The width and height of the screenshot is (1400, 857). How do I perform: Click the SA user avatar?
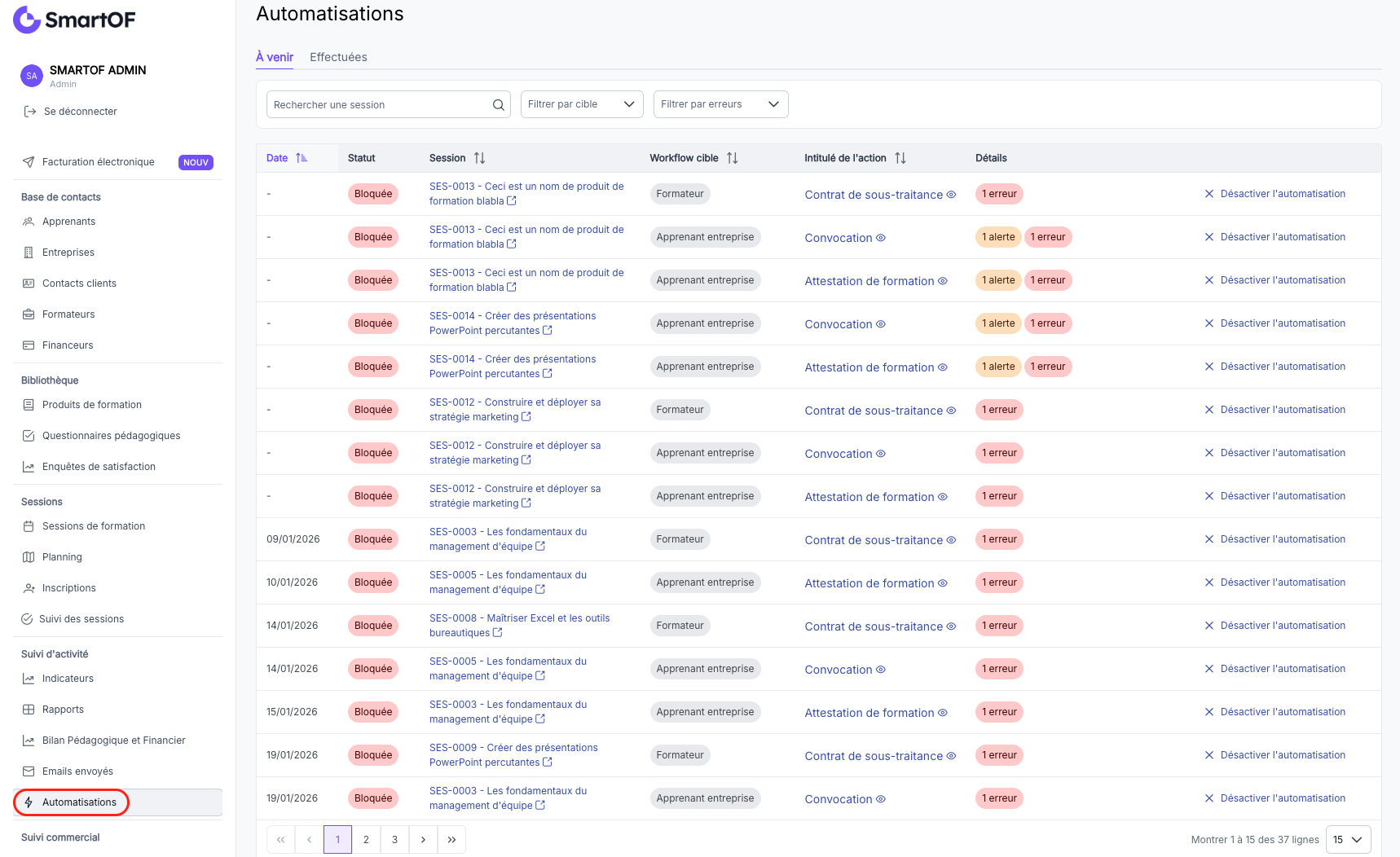click(x=31, y=76)
